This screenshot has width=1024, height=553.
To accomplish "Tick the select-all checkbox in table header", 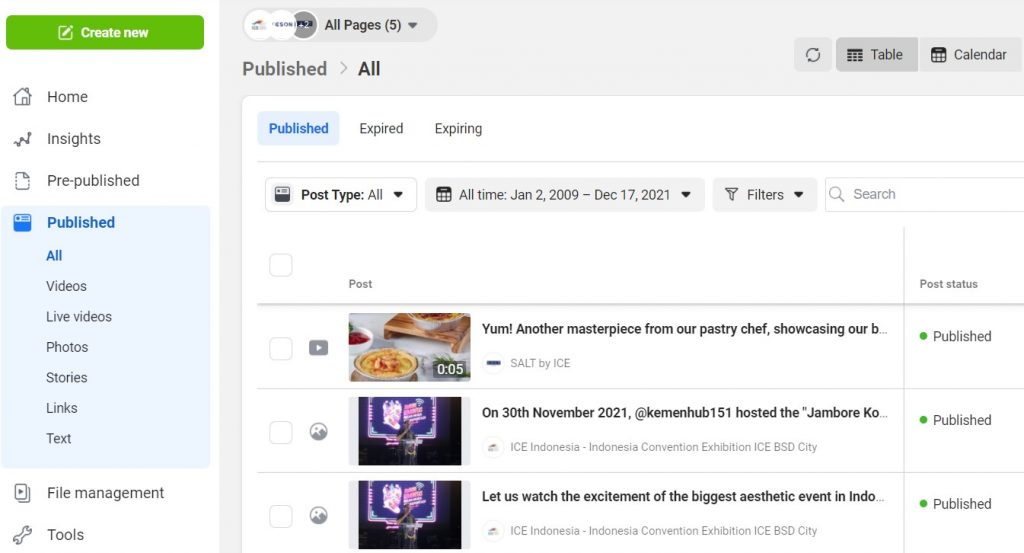I will [281, 265].
